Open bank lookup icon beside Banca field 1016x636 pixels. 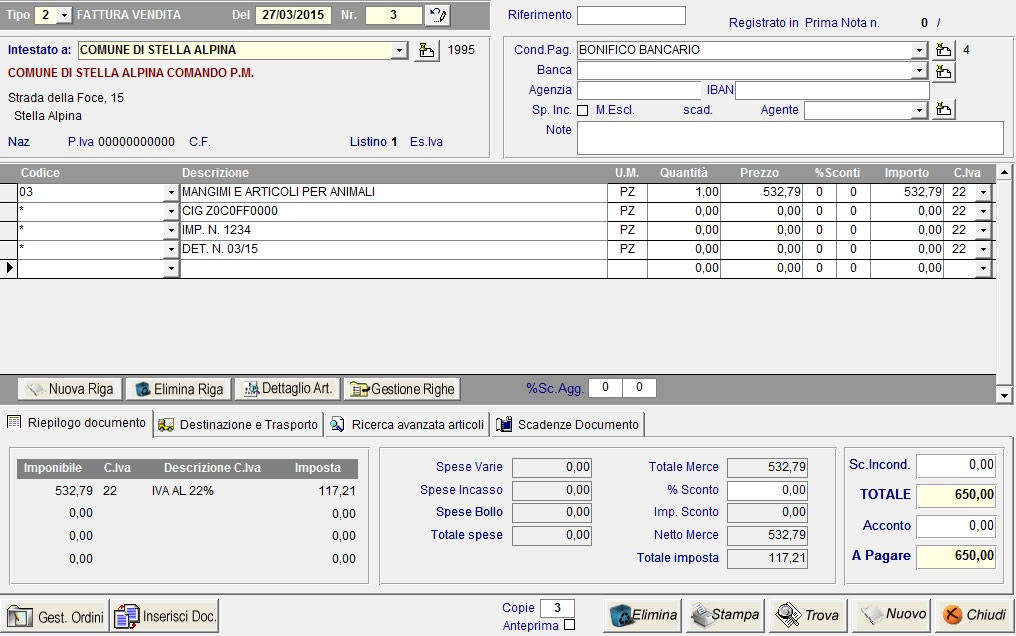(943, 71)
